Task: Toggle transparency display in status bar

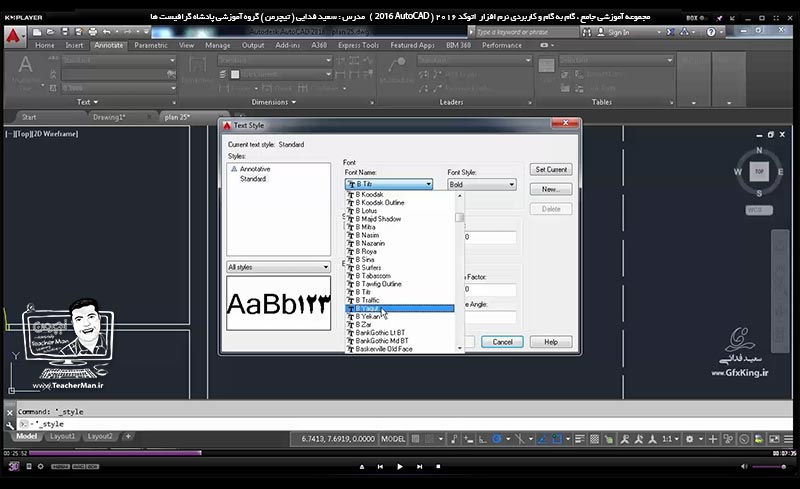Action: [594, 438]
